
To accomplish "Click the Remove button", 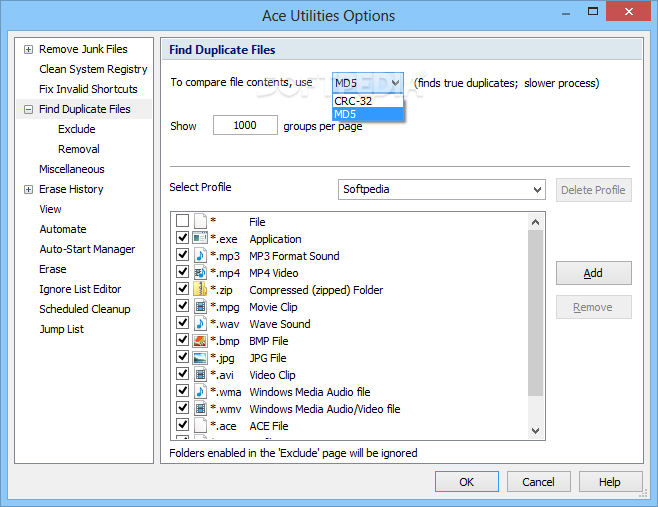I will point(593,307).
